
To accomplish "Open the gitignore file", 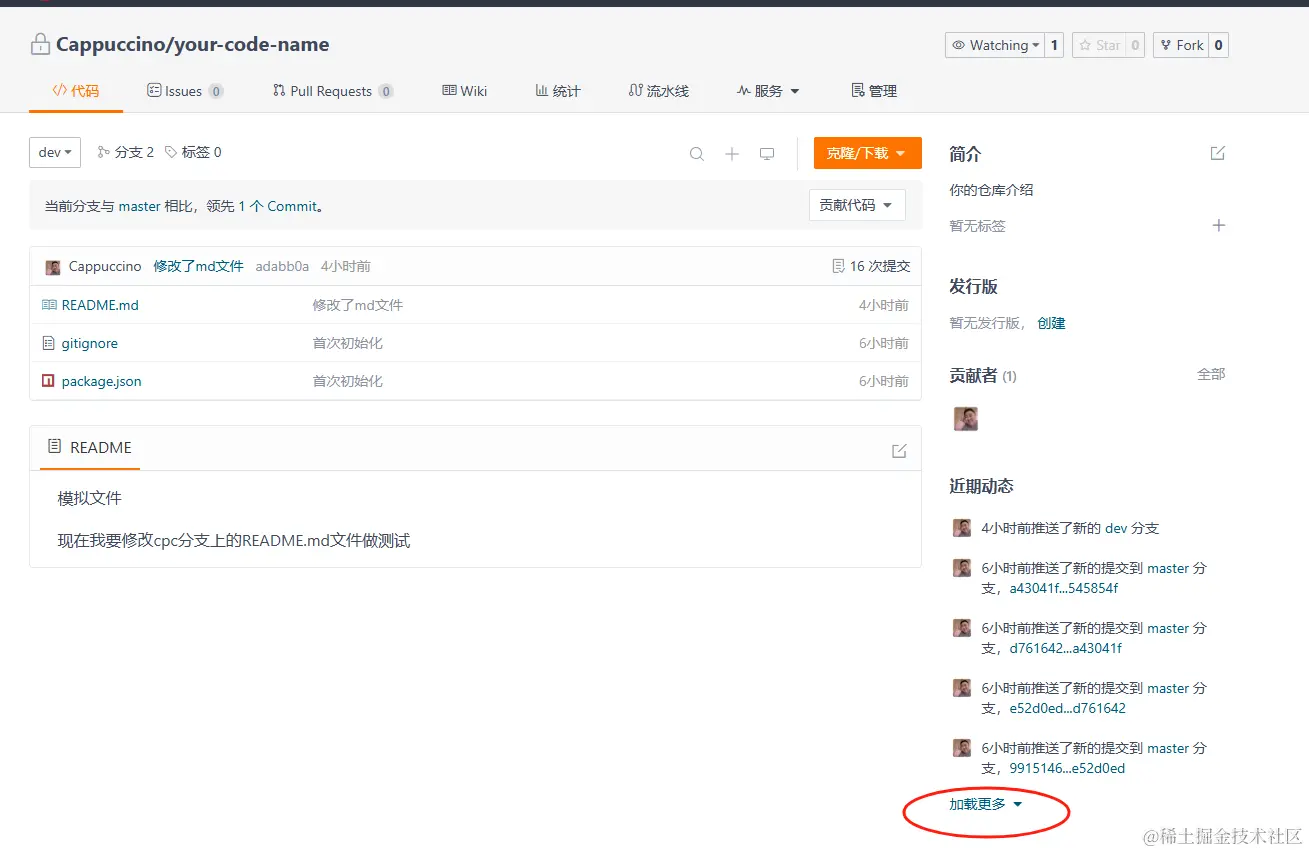I will tap(90, 343).
